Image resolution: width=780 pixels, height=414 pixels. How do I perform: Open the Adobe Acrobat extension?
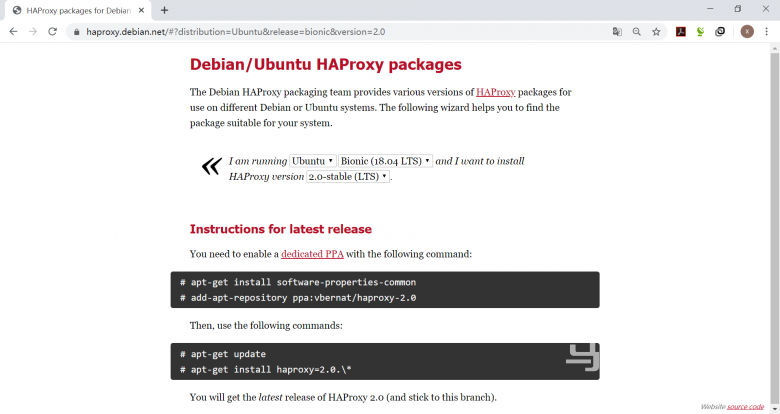[x=681, y=32]
